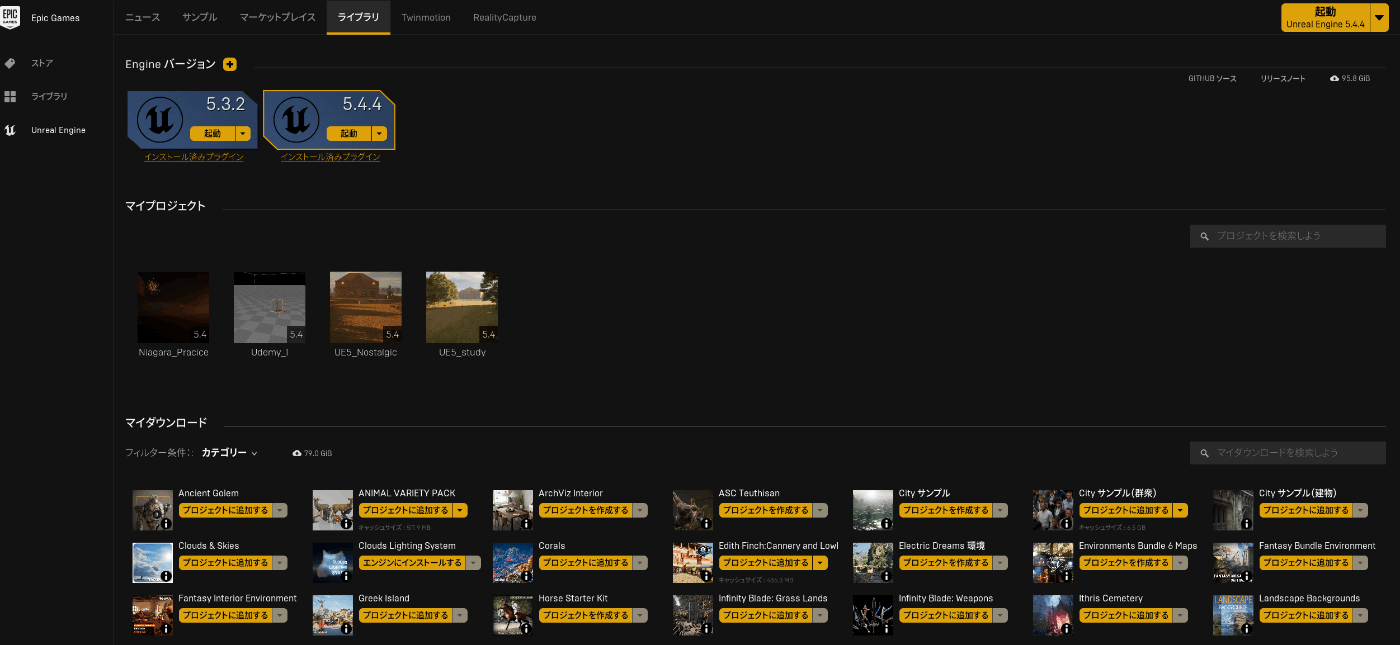Click the Epic Games logo icon
The image size is (1400, 645).
pyautogui.click(x=11, y=17)
